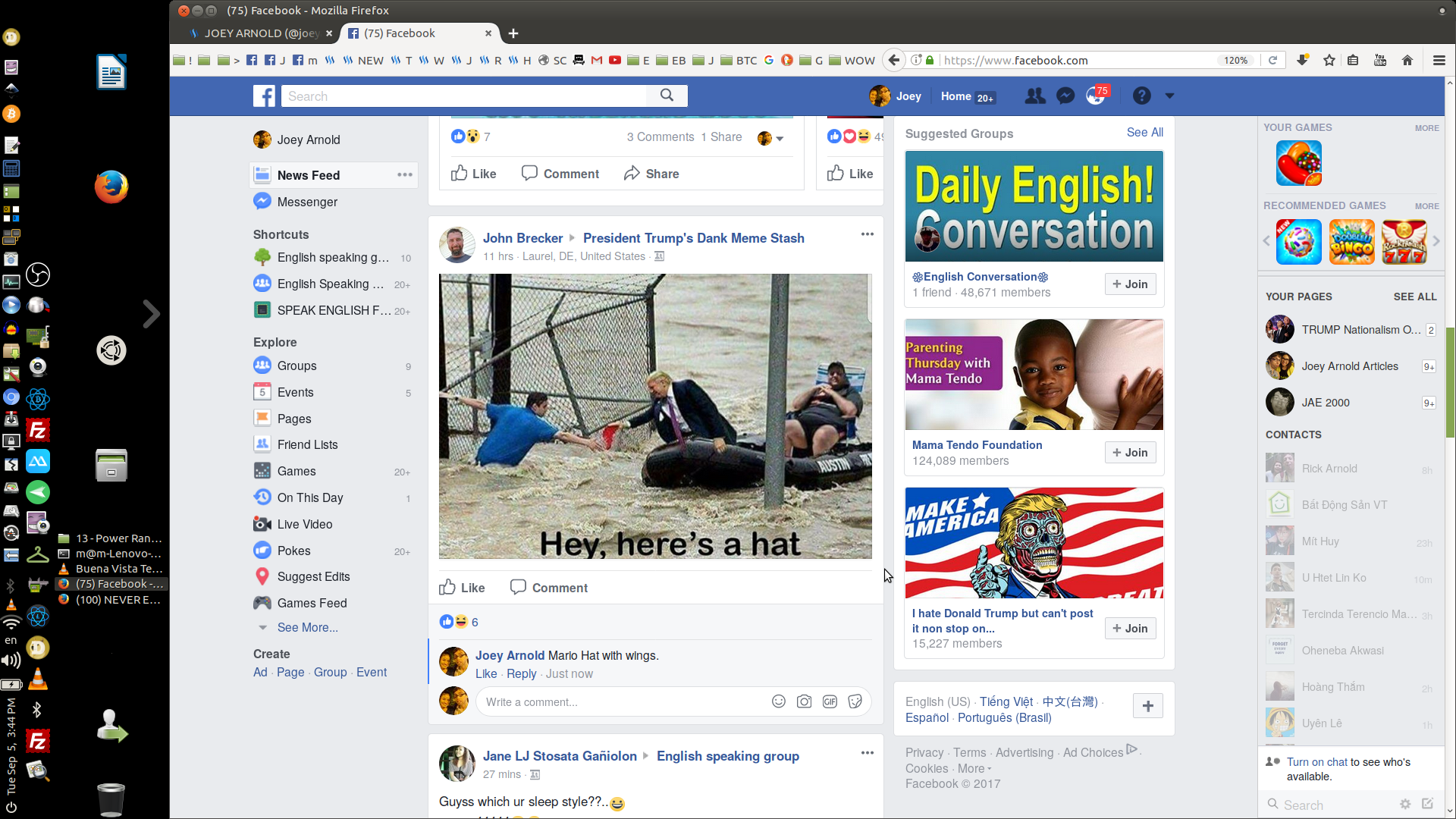This screenshot has height=819, width=1456.
Task: Show next recommended games arrow
Action: (1436, 241)
